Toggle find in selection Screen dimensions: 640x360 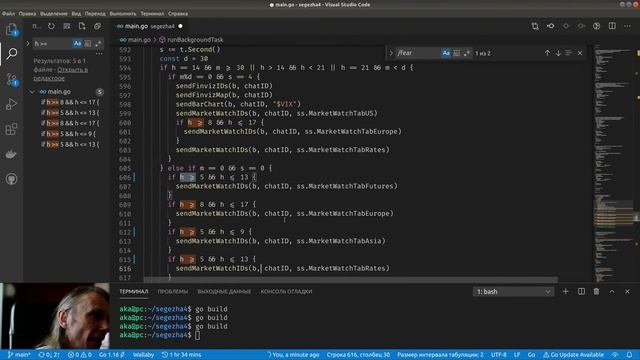(569, 53)
